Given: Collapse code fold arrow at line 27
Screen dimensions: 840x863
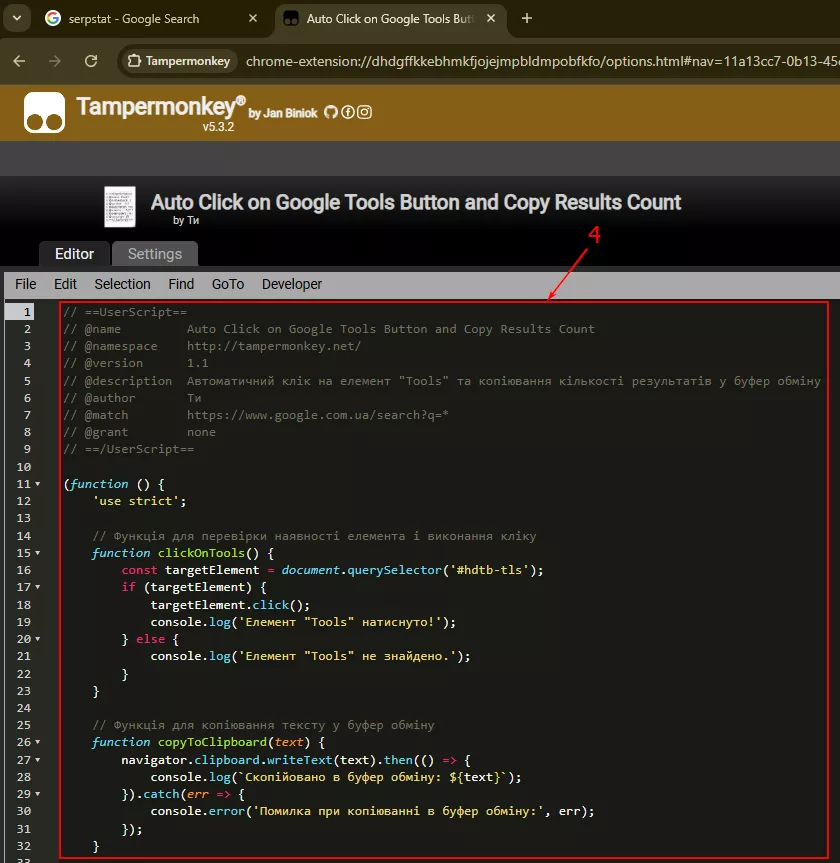Looking at the screenshot, I should coord(37,760).
